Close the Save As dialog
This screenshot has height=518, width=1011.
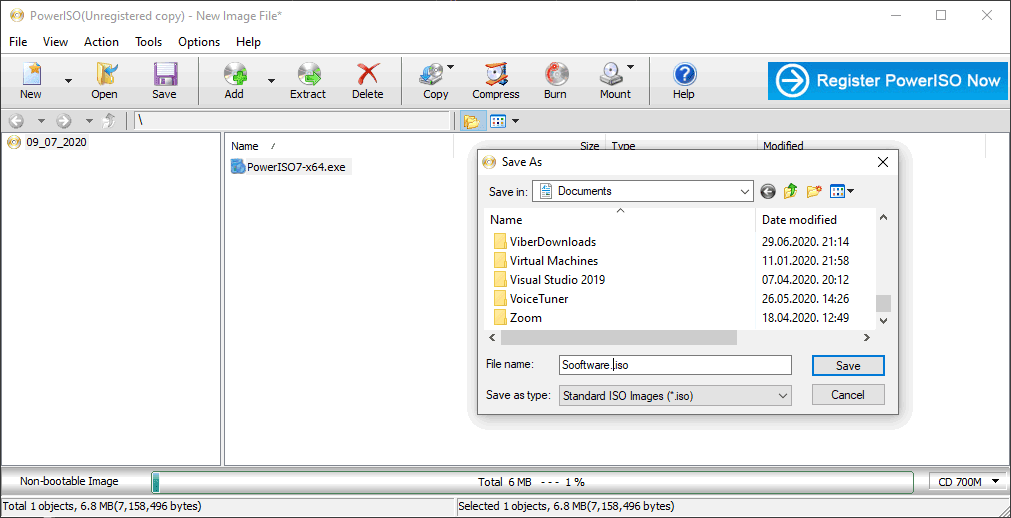pos(883,162)
